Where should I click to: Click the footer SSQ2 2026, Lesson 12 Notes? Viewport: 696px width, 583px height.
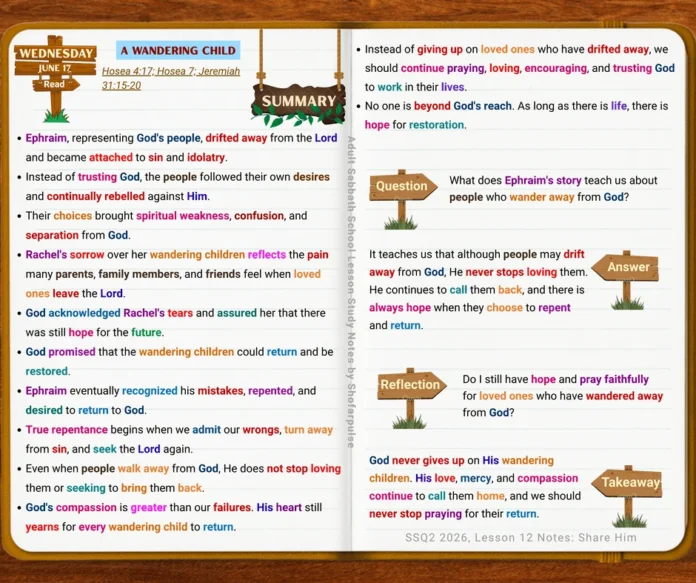click(x=521, y=538)
